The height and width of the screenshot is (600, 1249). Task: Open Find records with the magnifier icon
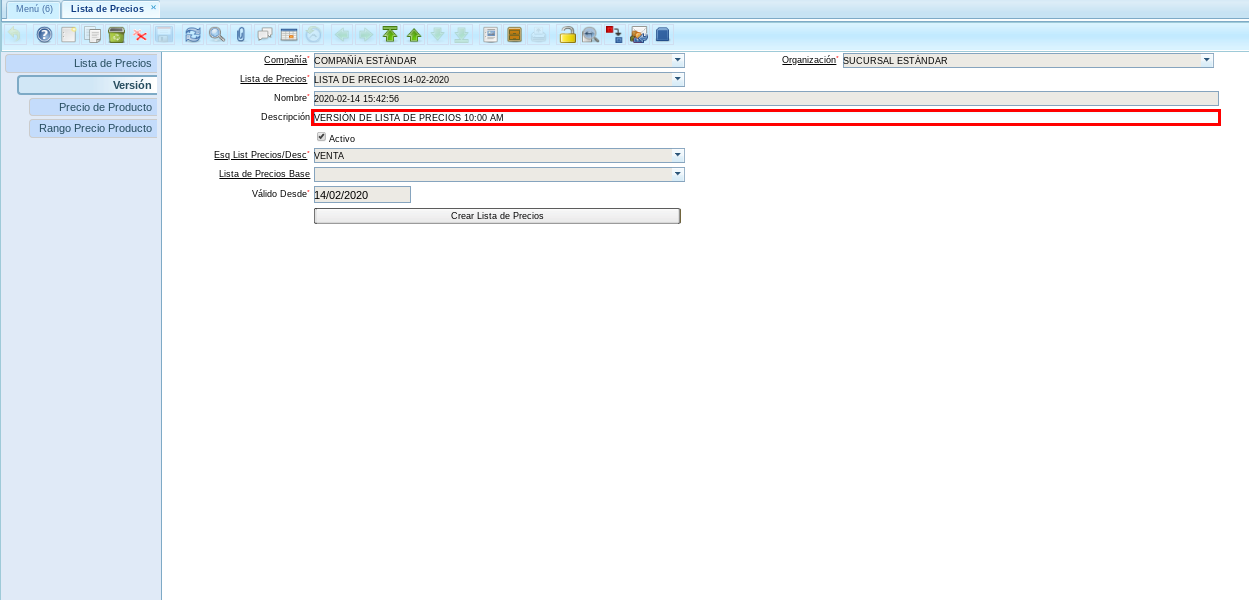click(217, 34)
